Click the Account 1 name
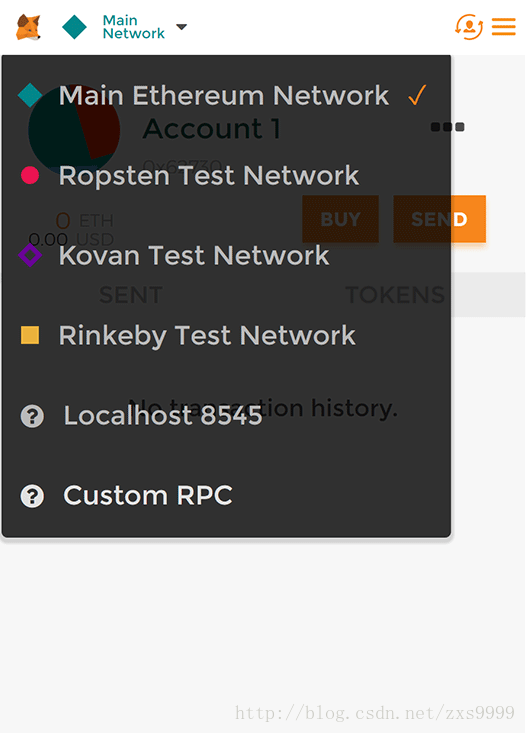This screenshot has height=733, width=526. [211, 129]
